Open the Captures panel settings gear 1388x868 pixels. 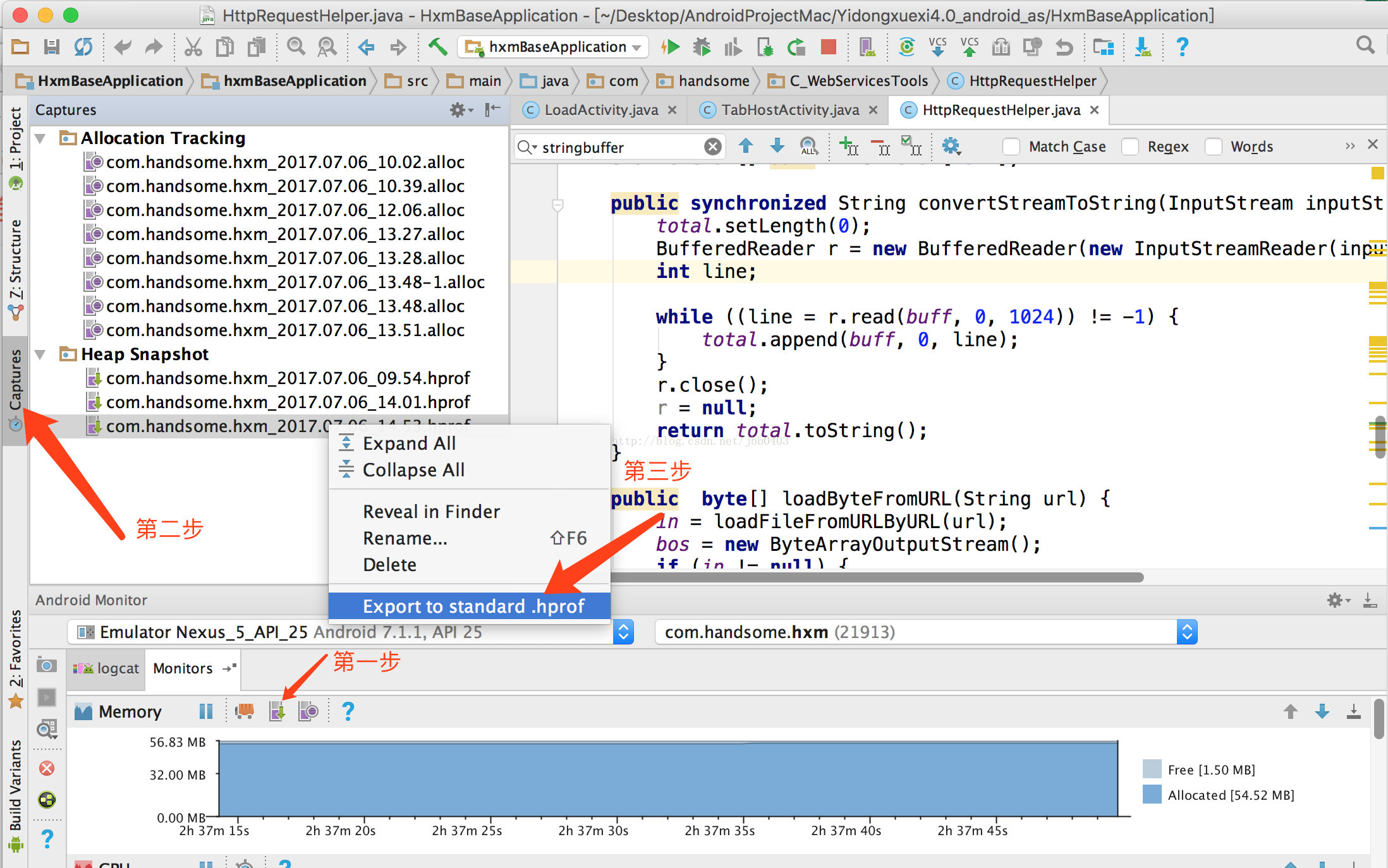(x=461, y=110)
